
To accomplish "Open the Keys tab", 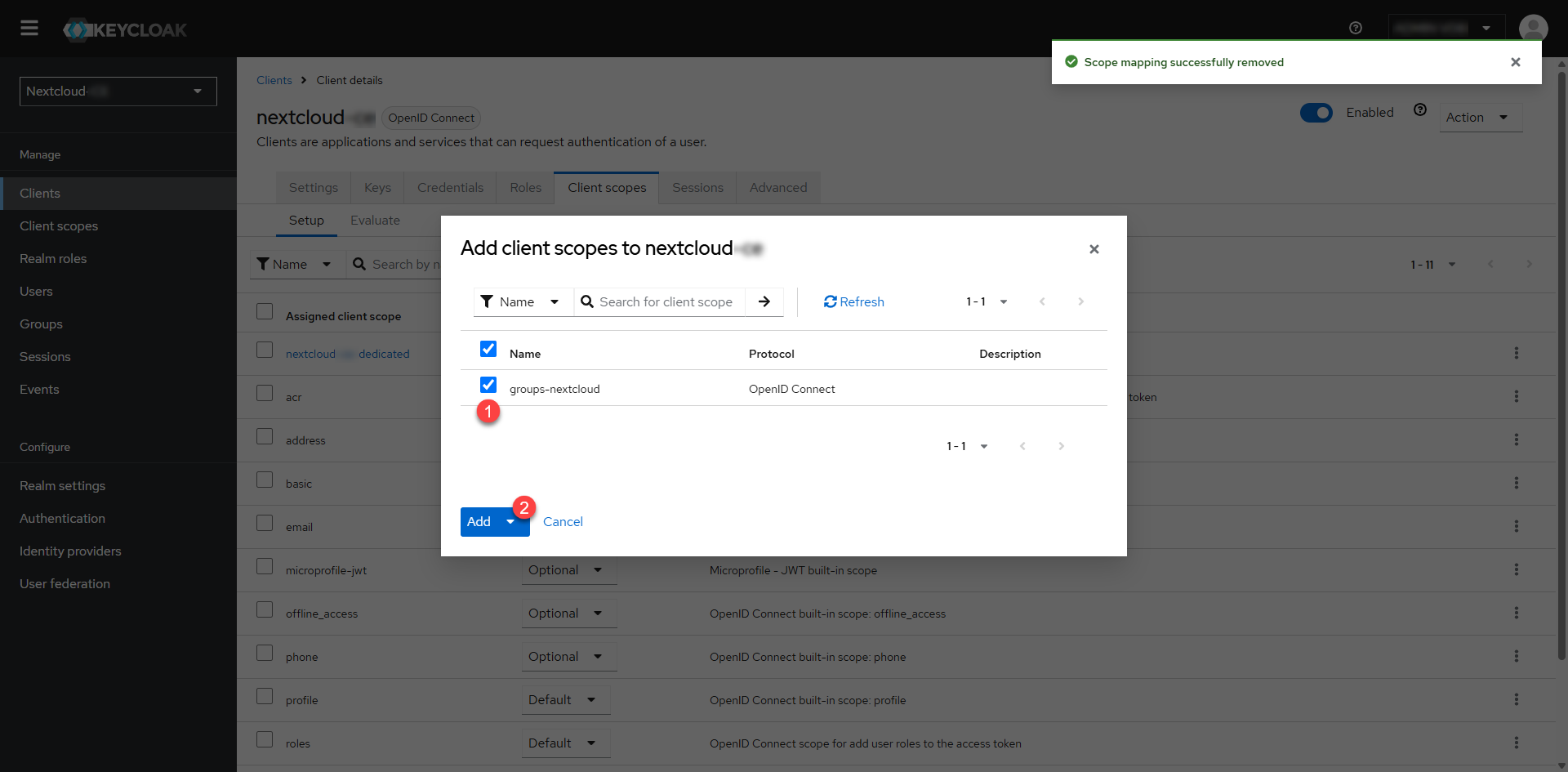I will 377,188.
